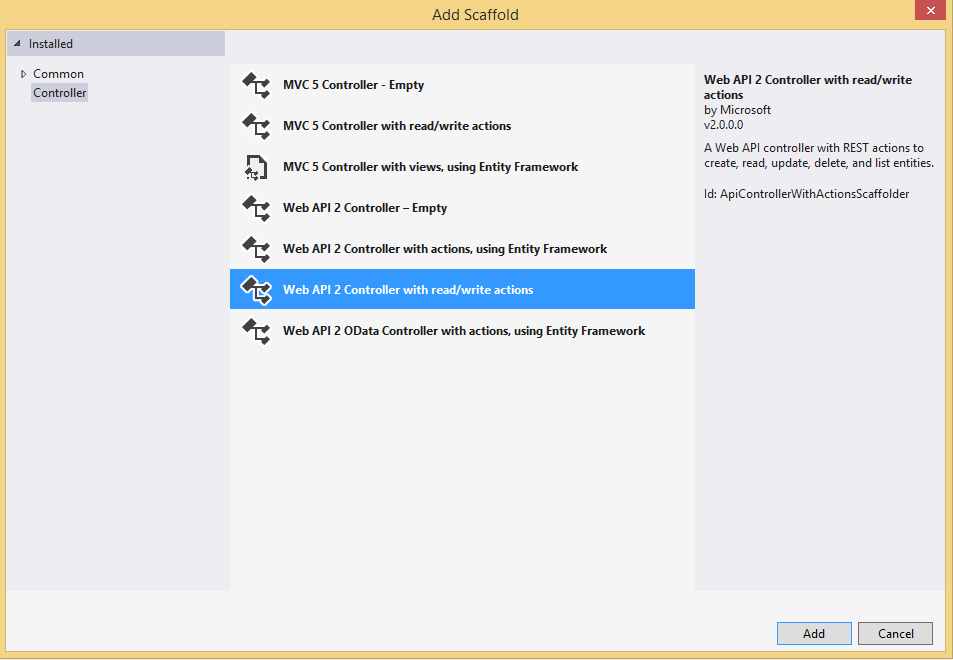Click the "Id: ApiControllerWithActionsScaffolder" text

point(807,194)
